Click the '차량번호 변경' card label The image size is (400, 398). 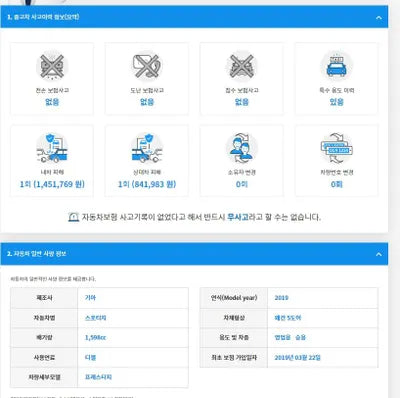[337, 172]
